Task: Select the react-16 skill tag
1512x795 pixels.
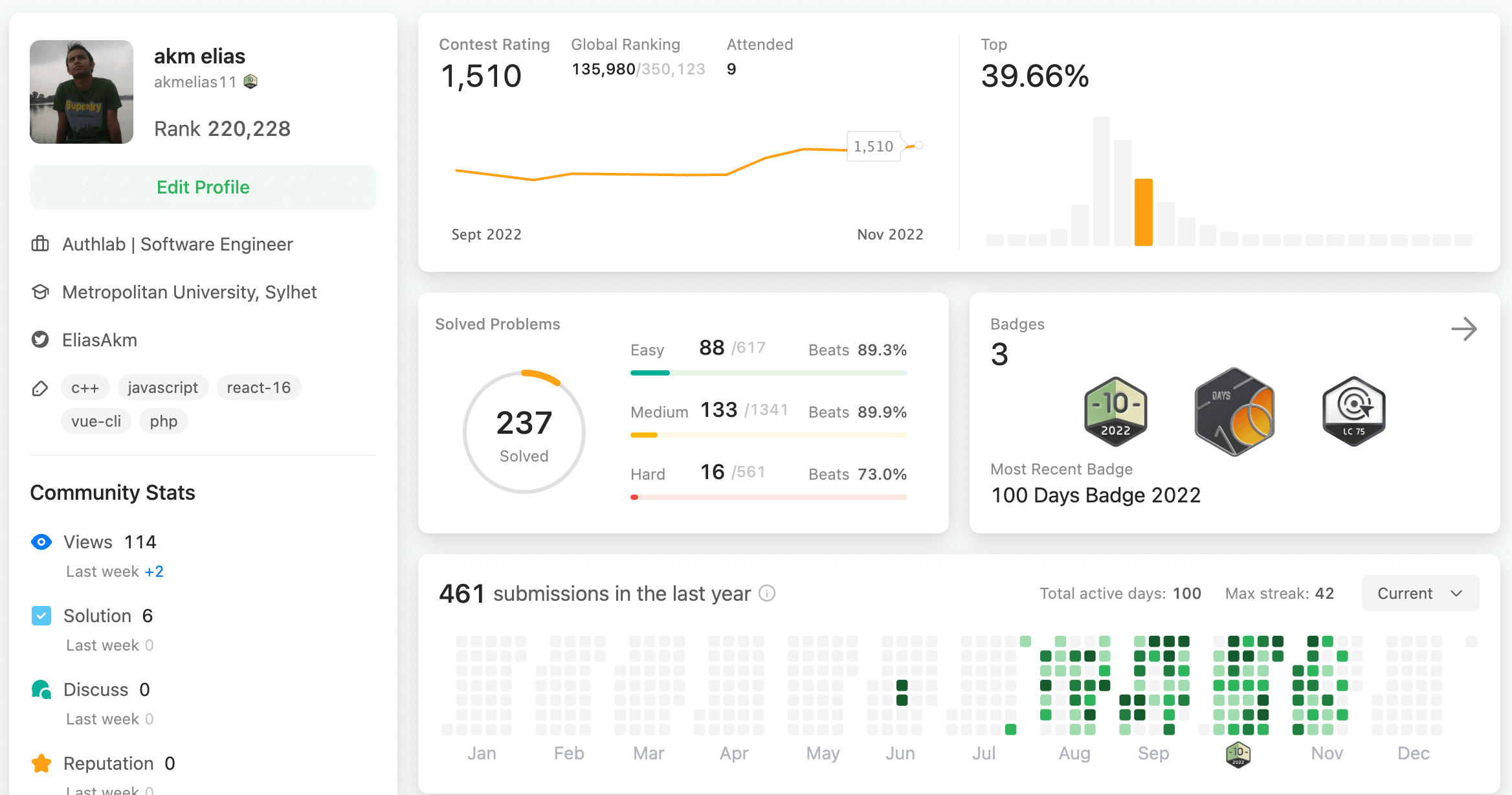Action: click(x=258, y=387)
